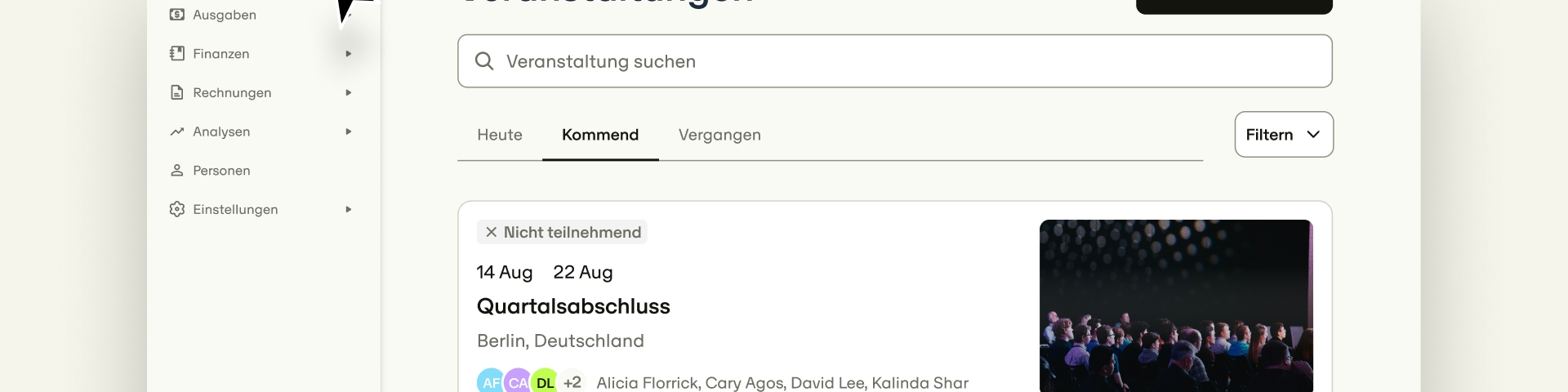The width and height of the screenshot is (1568, 392).
Task: Click the +2 additional attendees badge
Action: point(572,382)
